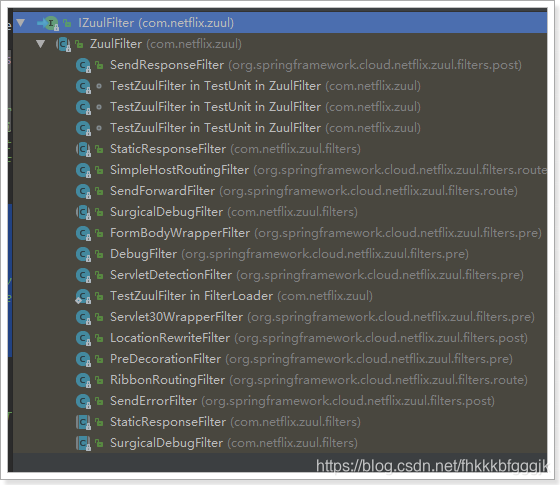Click the class icon of SendResponseFilter

click(83, 65)
